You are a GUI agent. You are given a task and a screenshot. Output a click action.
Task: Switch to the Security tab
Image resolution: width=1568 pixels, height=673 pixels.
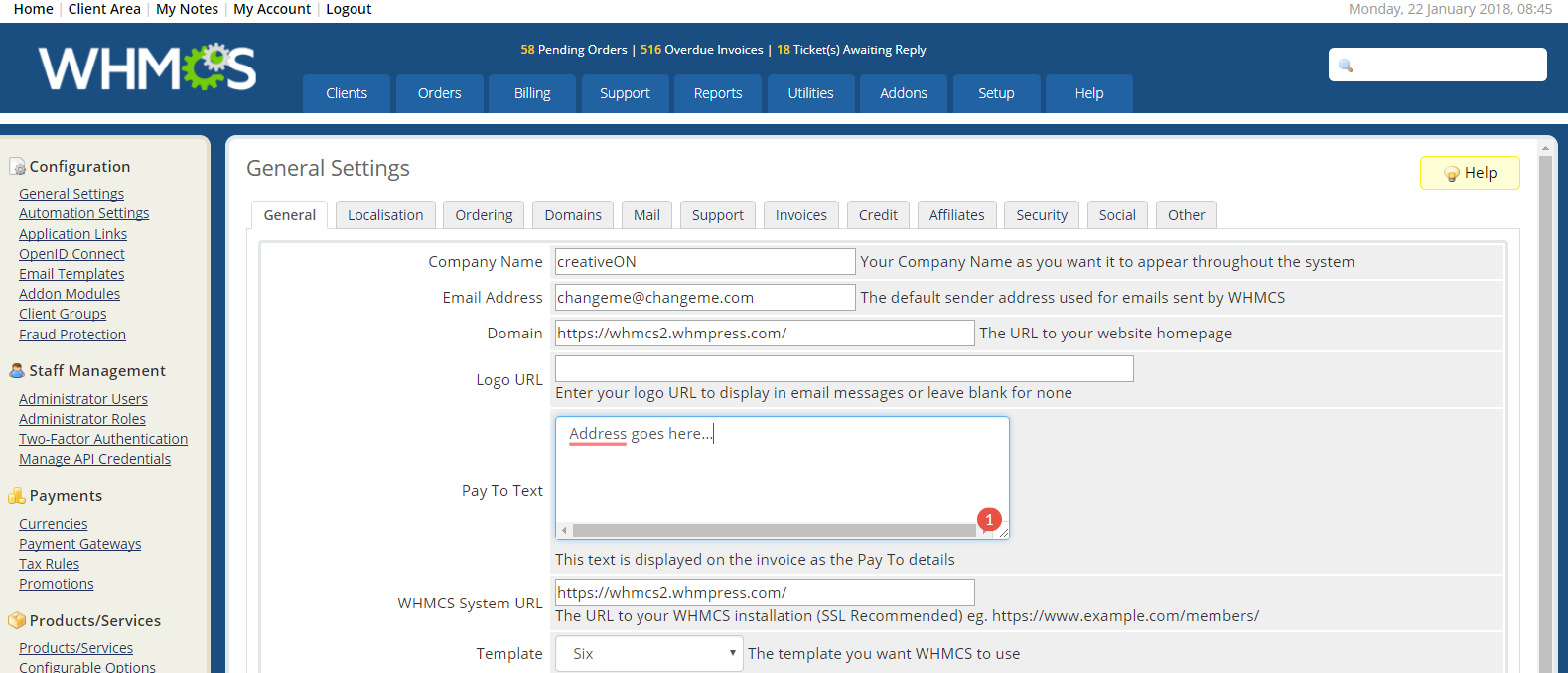click(1042, 215)
